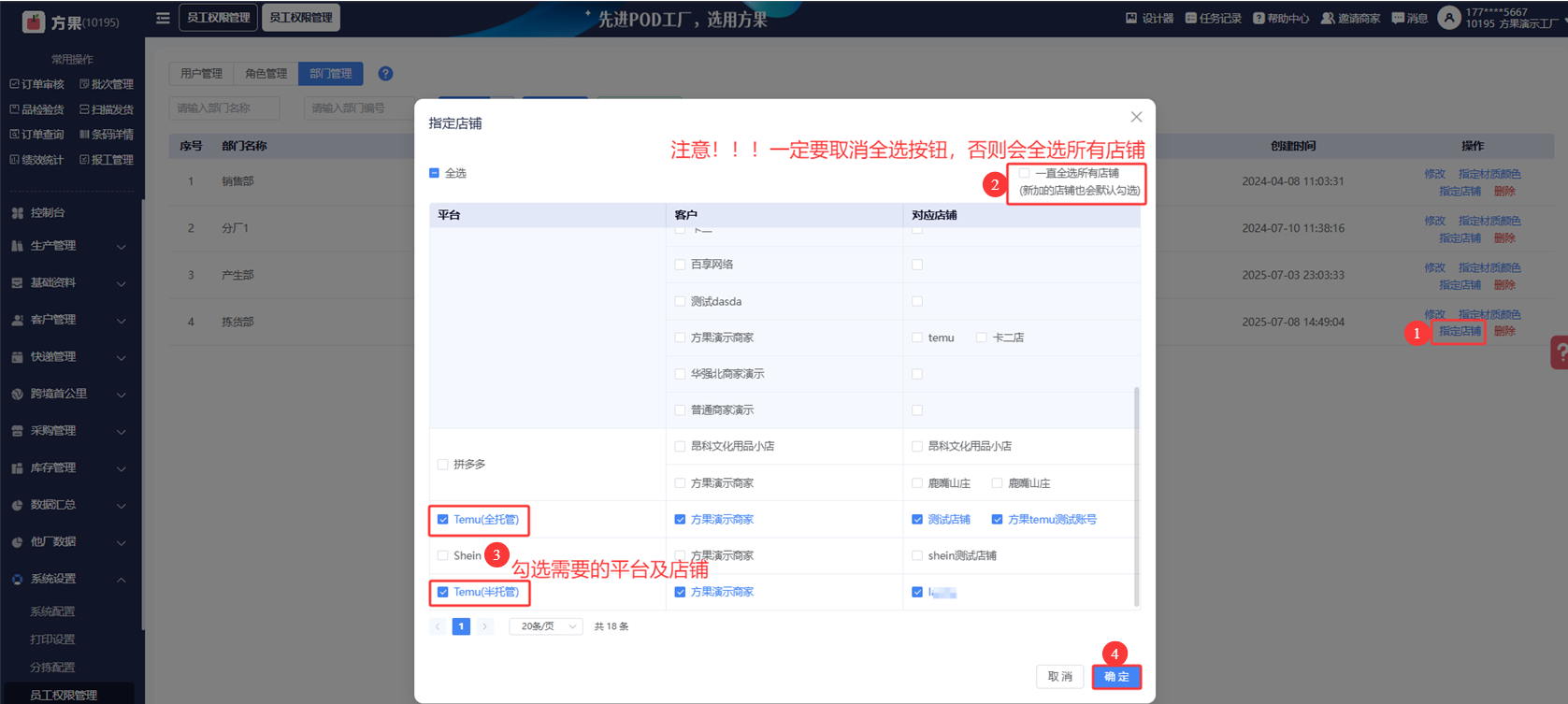Click 指定店铺 in the 拣货部 row
Image resolution: width=1568 pixels, height=704 pixels.
1460,331
